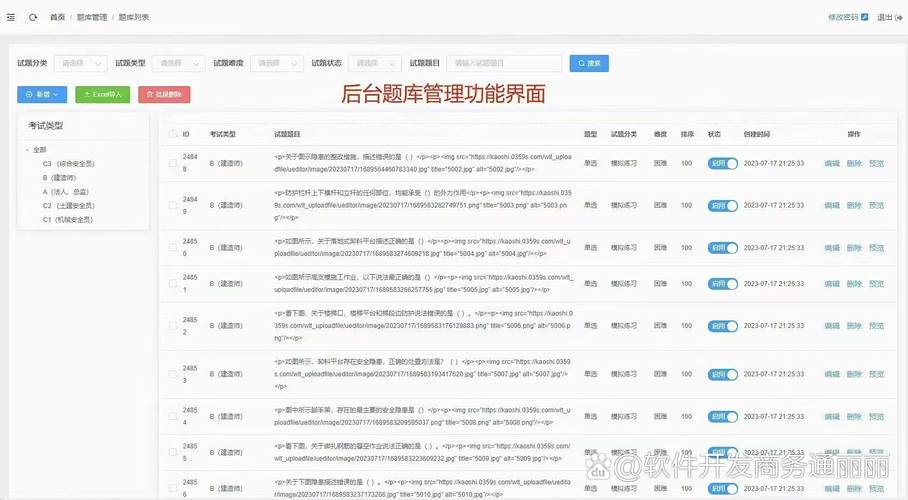This screenshot has height=500, width=908.
Task: Focus the 试题题目 search input
Action: point(504,63)
